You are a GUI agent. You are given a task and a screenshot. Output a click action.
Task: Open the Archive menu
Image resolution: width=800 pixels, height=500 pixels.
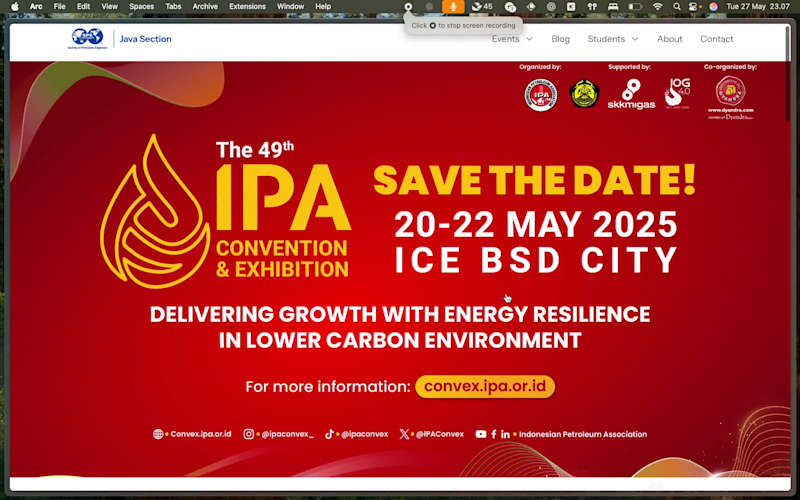205,7
